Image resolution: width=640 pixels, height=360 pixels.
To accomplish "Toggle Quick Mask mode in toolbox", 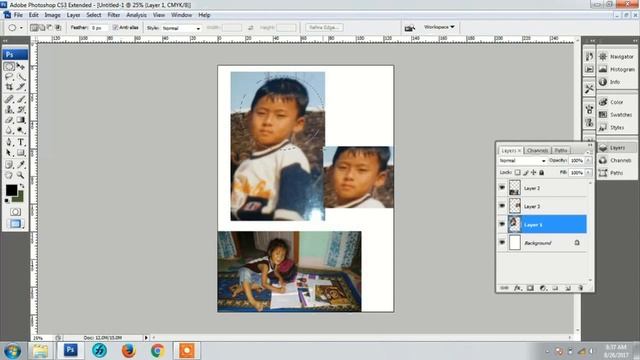I will 15,212.
